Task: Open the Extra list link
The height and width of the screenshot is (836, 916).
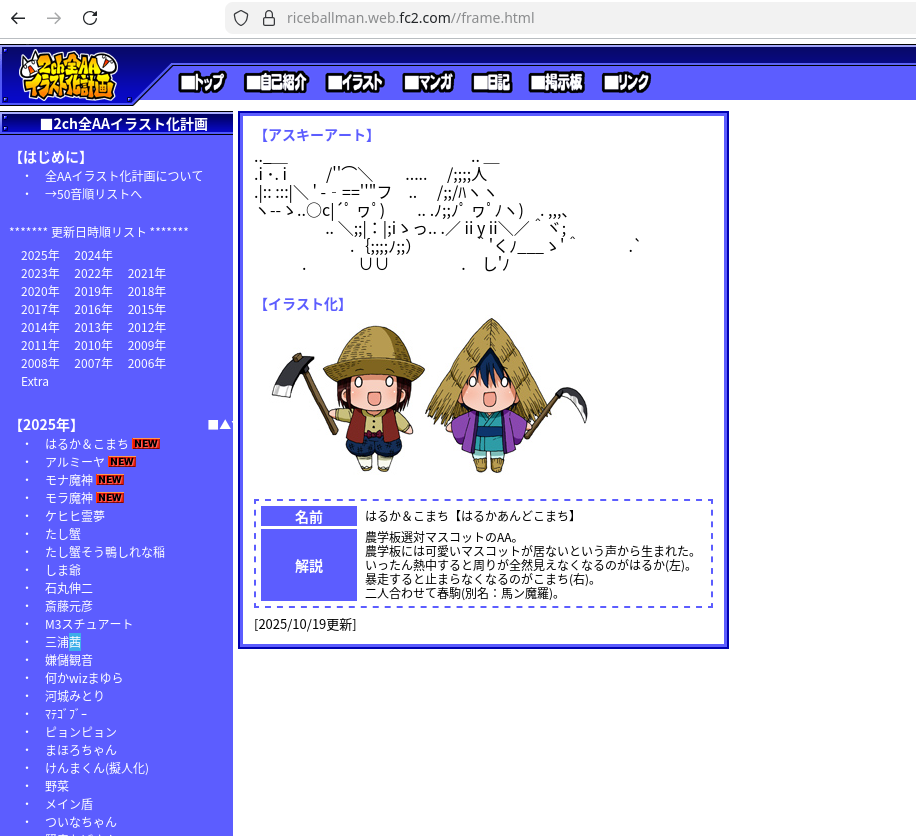Action: tap(34, 381)
